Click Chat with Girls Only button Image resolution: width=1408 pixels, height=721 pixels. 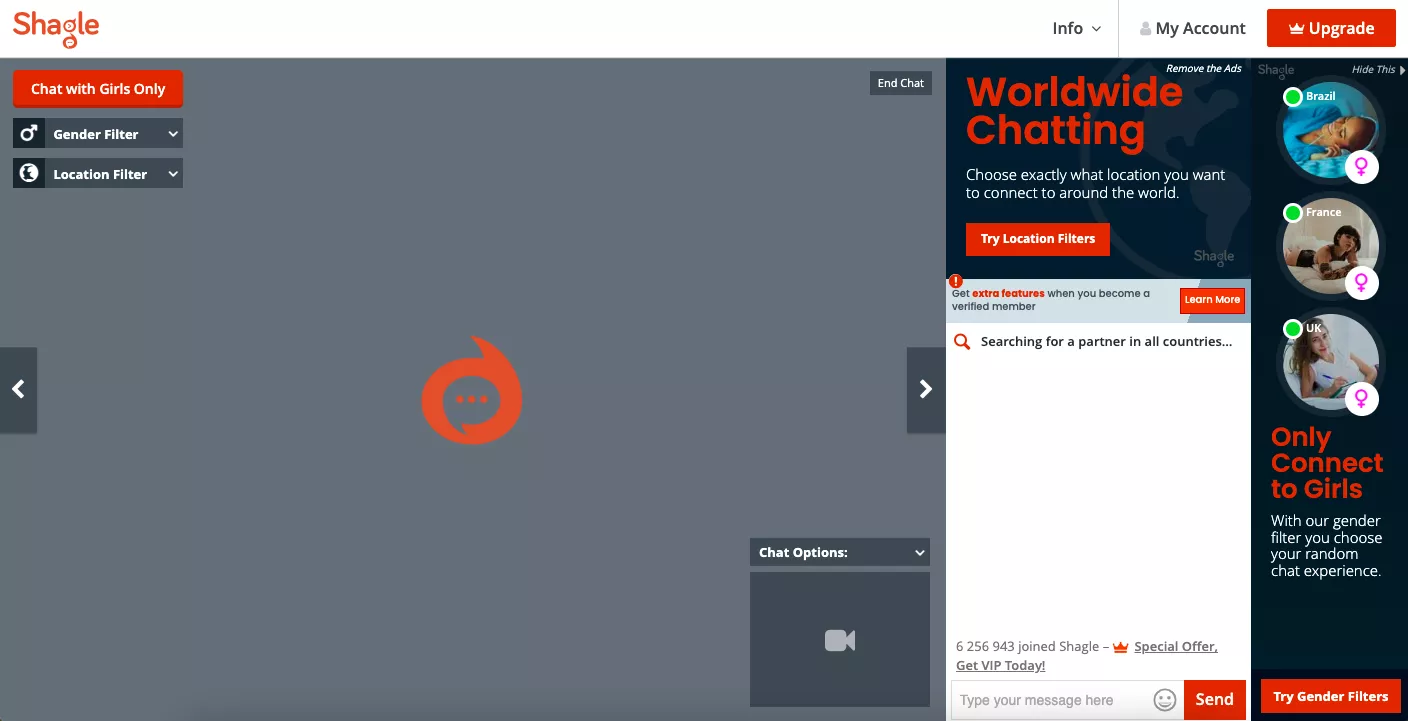click(x=98, y=89)
